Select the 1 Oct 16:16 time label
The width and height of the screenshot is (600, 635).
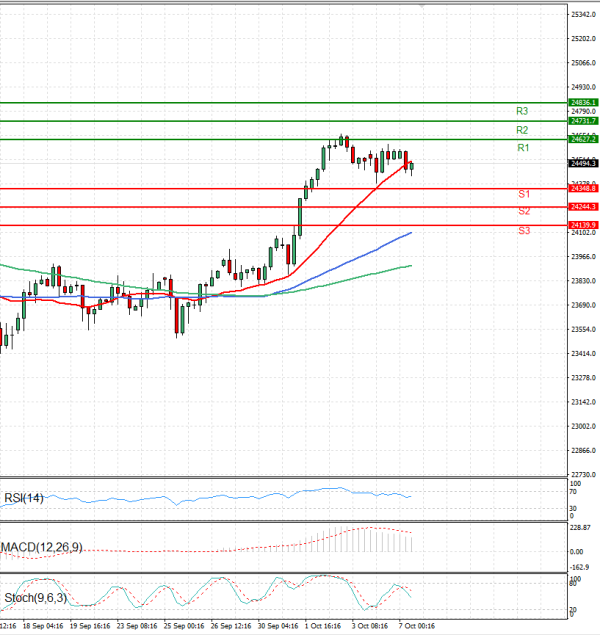point(325,626)
